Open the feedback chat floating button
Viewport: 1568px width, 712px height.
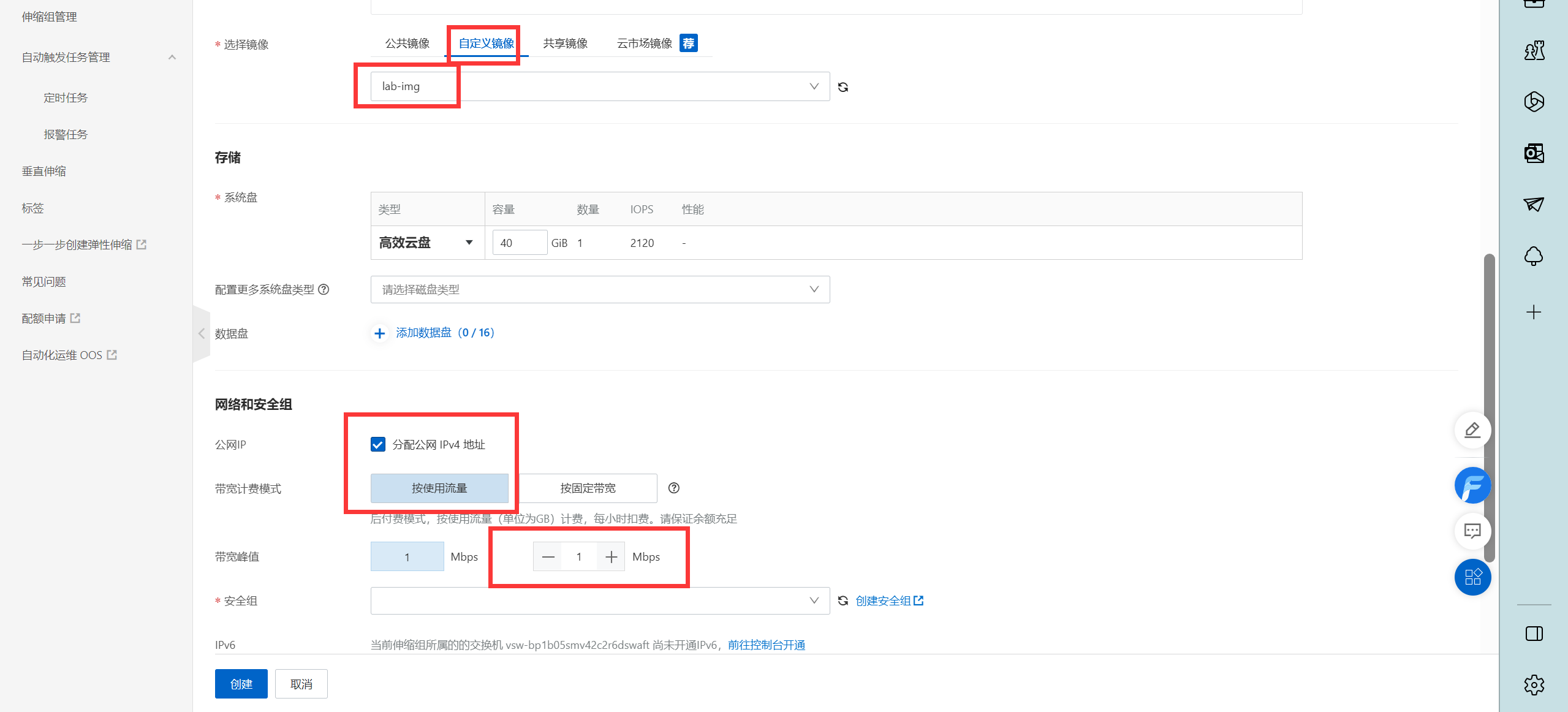[1472, 531]
